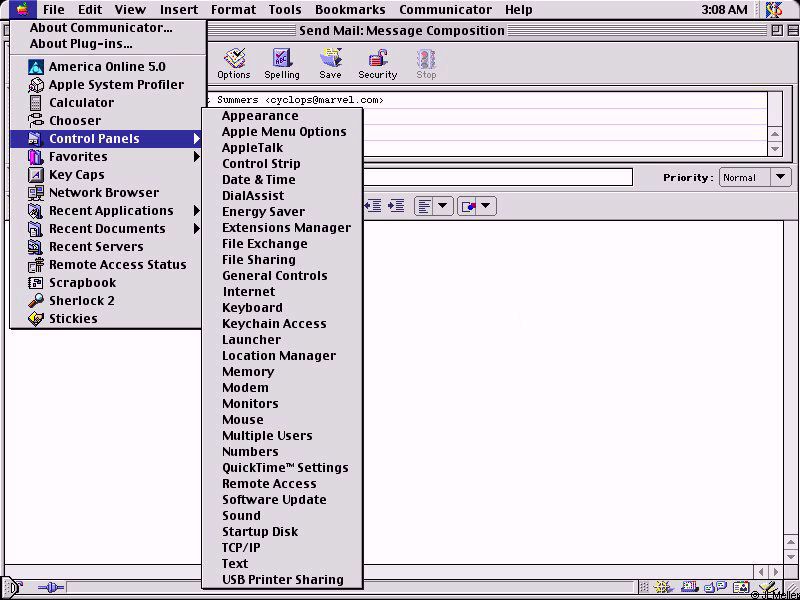
Task: Expand the Recent Applications submenu
Action: pyautogui.click(x=106, y=211)
